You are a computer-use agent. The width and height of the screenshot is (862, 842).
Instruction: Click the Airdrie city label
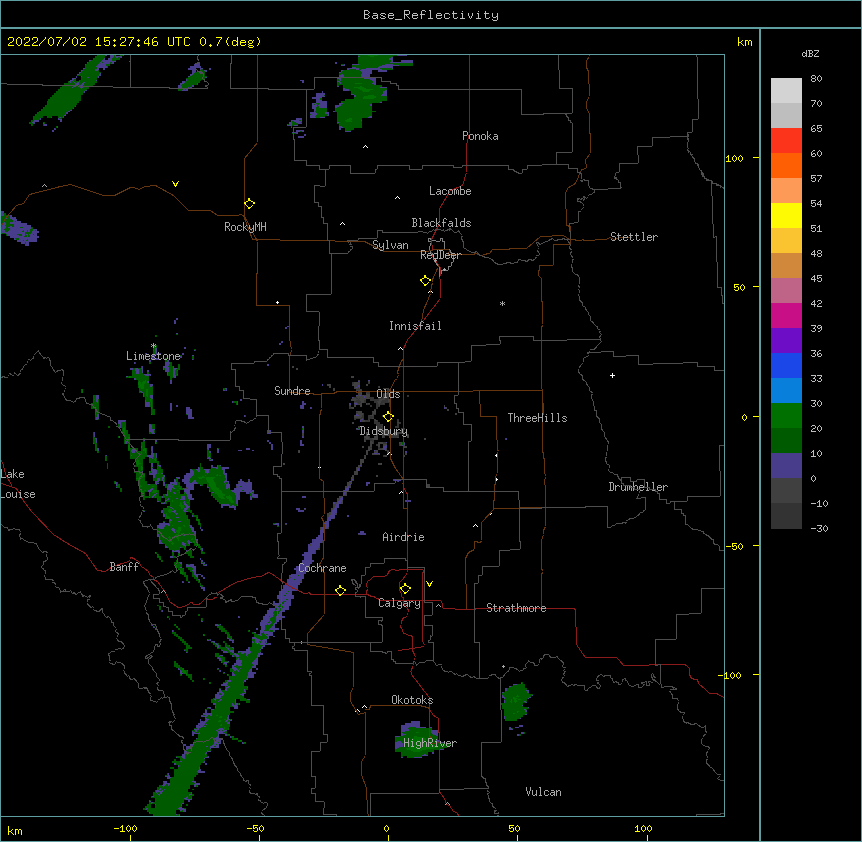pos(403,537)
